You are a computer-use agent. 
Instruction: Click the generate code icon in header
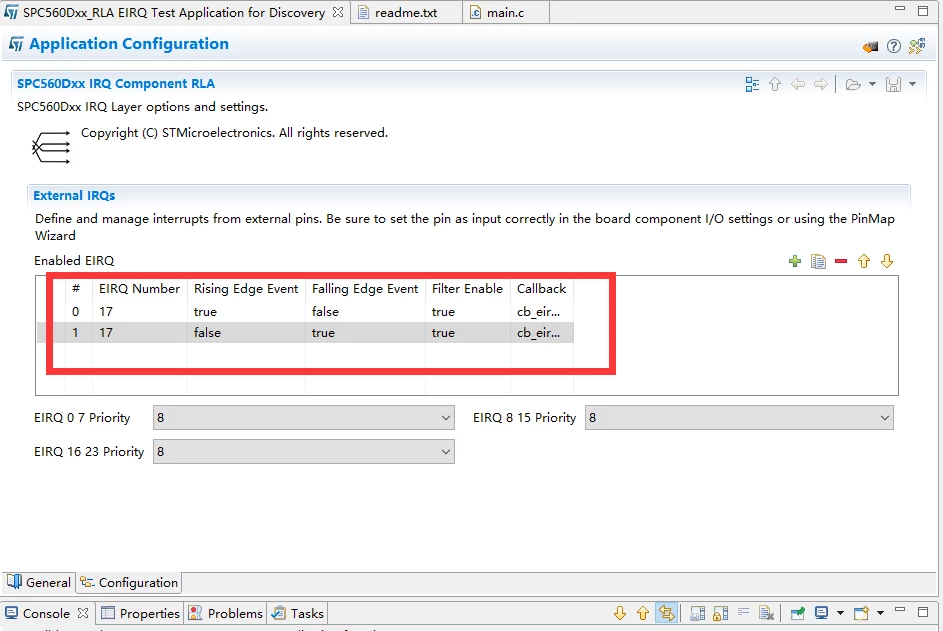tap(870, 46)
